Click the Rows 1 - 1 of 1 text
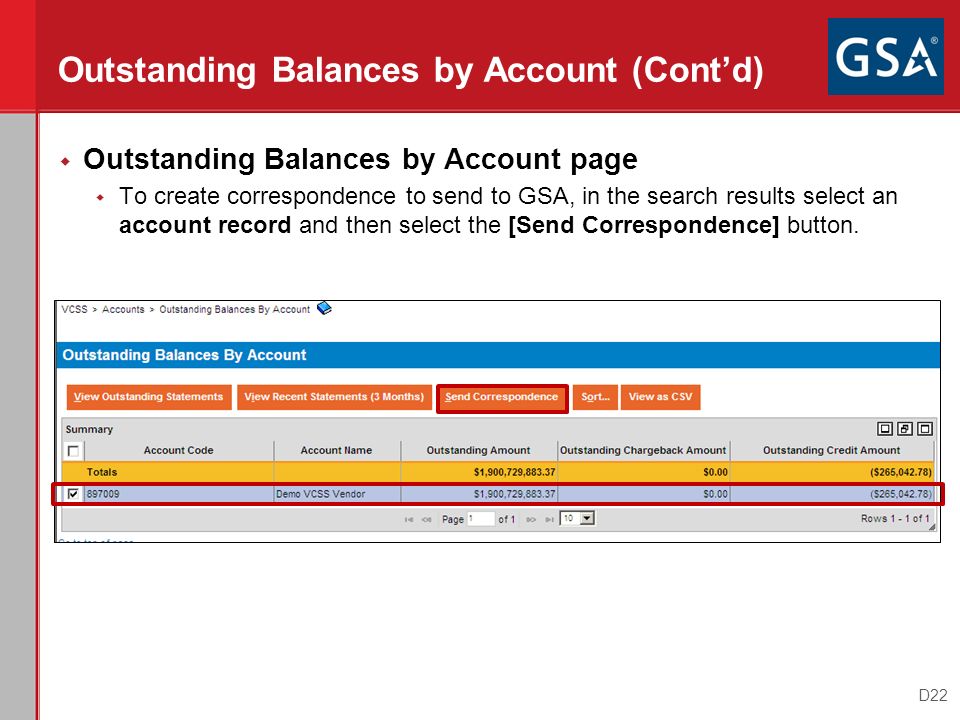The image size is (960, 720). [894, 519]
